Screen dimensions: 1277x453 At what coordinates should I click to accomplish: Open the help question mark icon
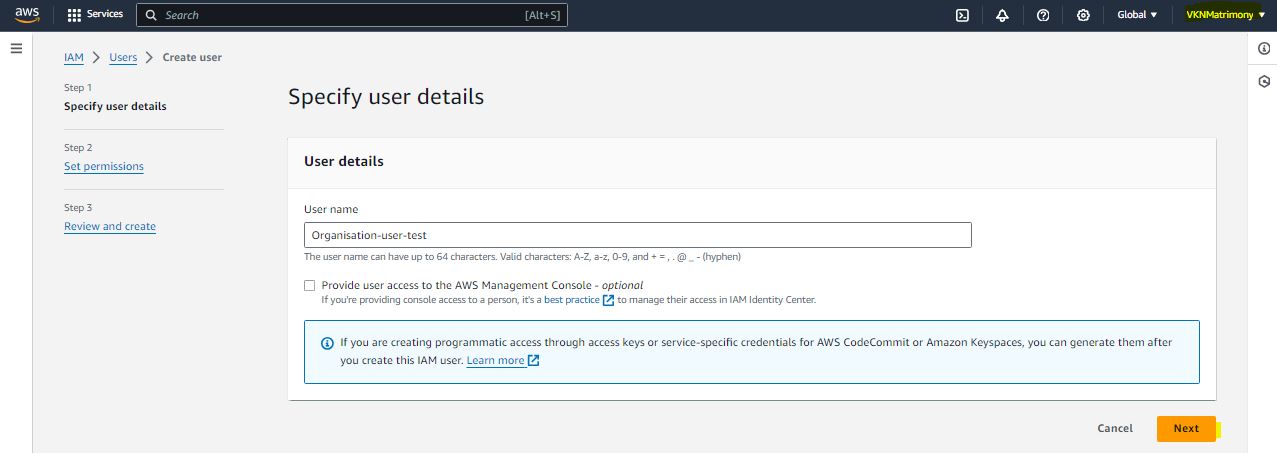tap(1043, 15)
